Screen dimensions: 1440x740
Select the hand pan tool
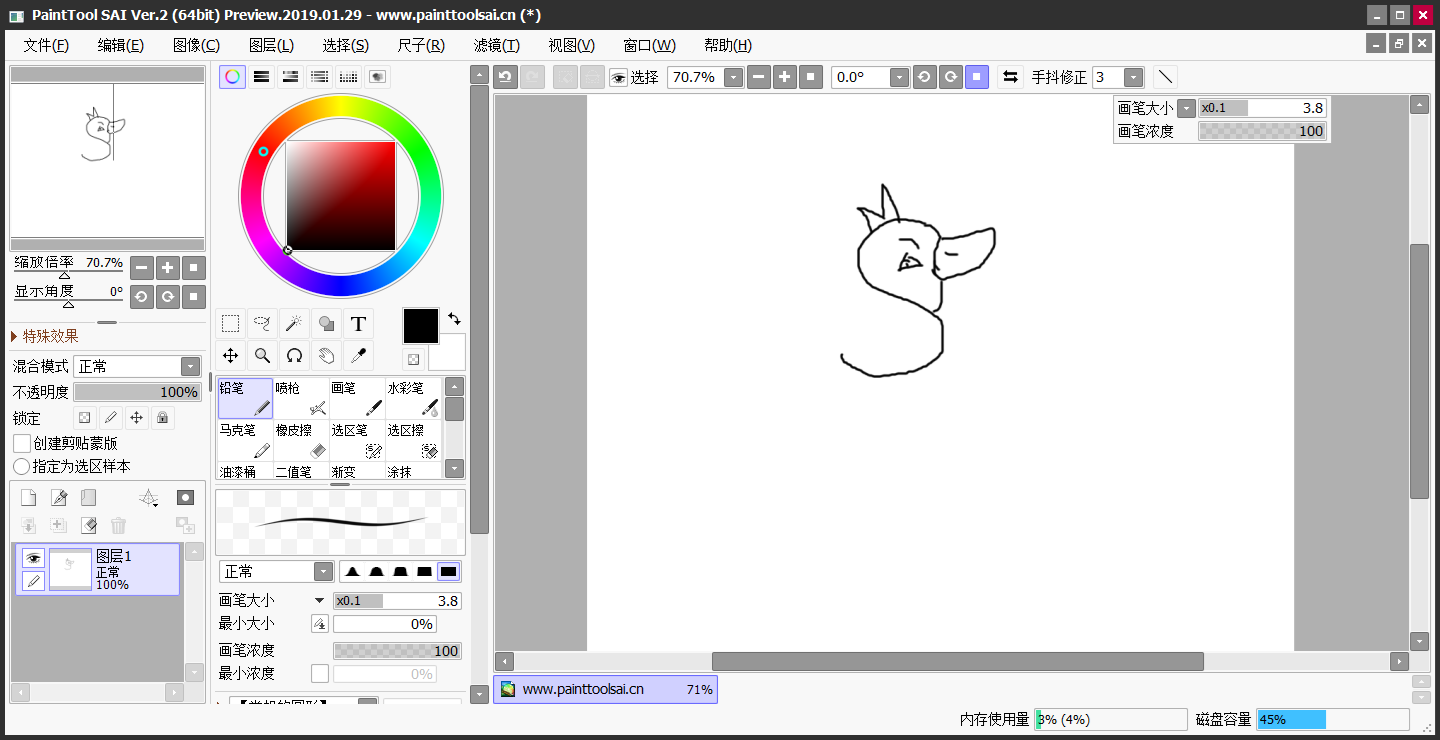[x=326, y=355]
